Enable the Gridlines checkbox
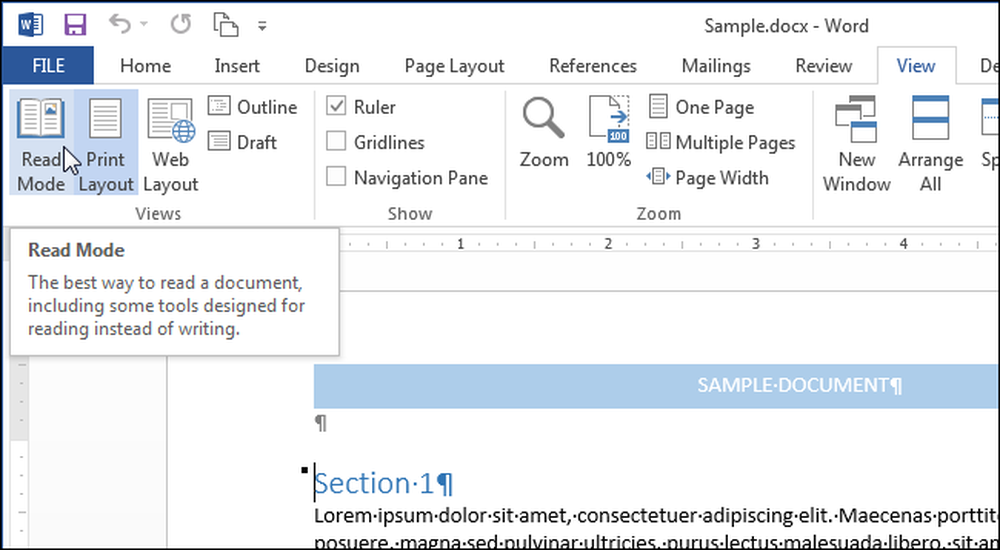Viewport: 1000px width, 550px height. 336,141
